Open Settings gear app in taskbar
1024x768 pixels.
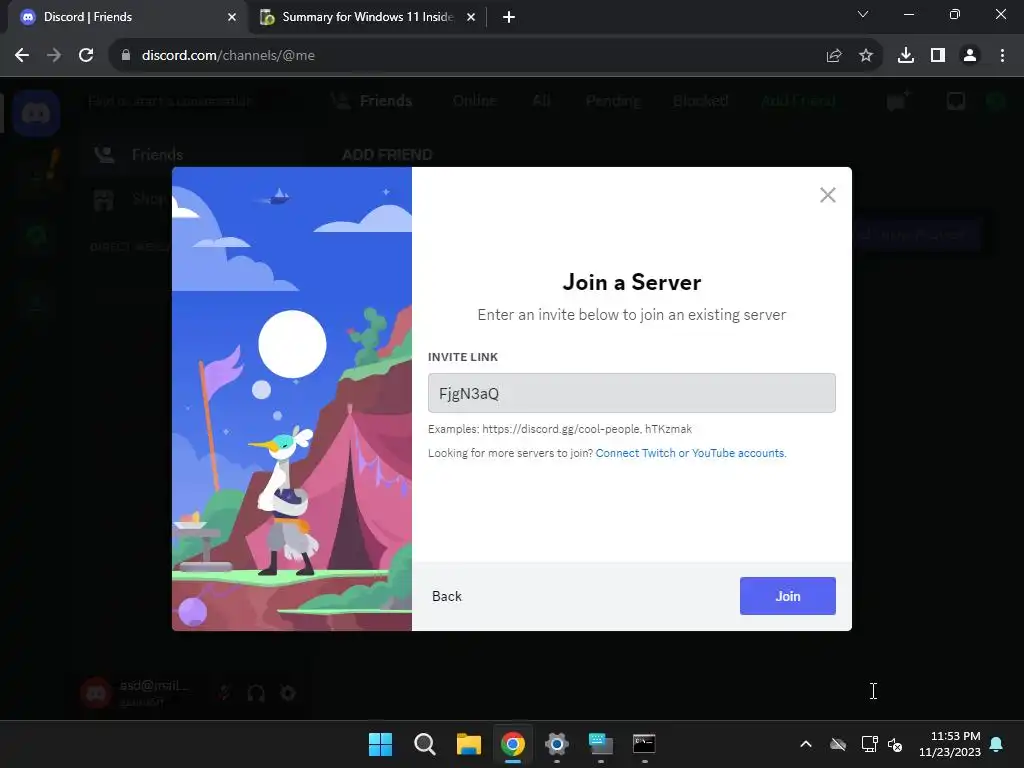(x=556, y=744)
